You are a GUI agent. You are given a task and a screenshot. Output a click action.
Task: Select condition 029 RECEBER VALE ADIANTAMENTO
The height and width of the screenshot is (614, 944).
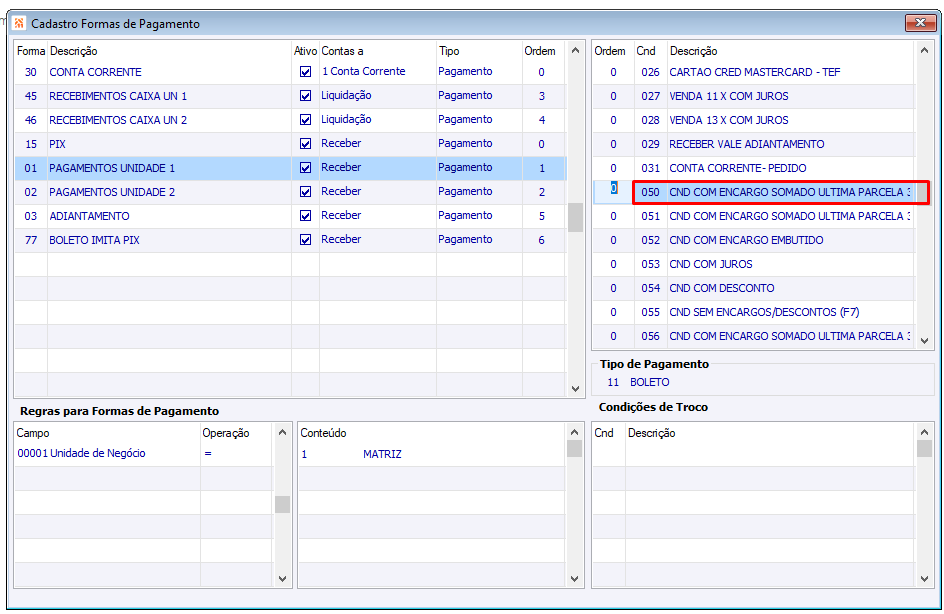pyautogui.click(x=754, y=144)
